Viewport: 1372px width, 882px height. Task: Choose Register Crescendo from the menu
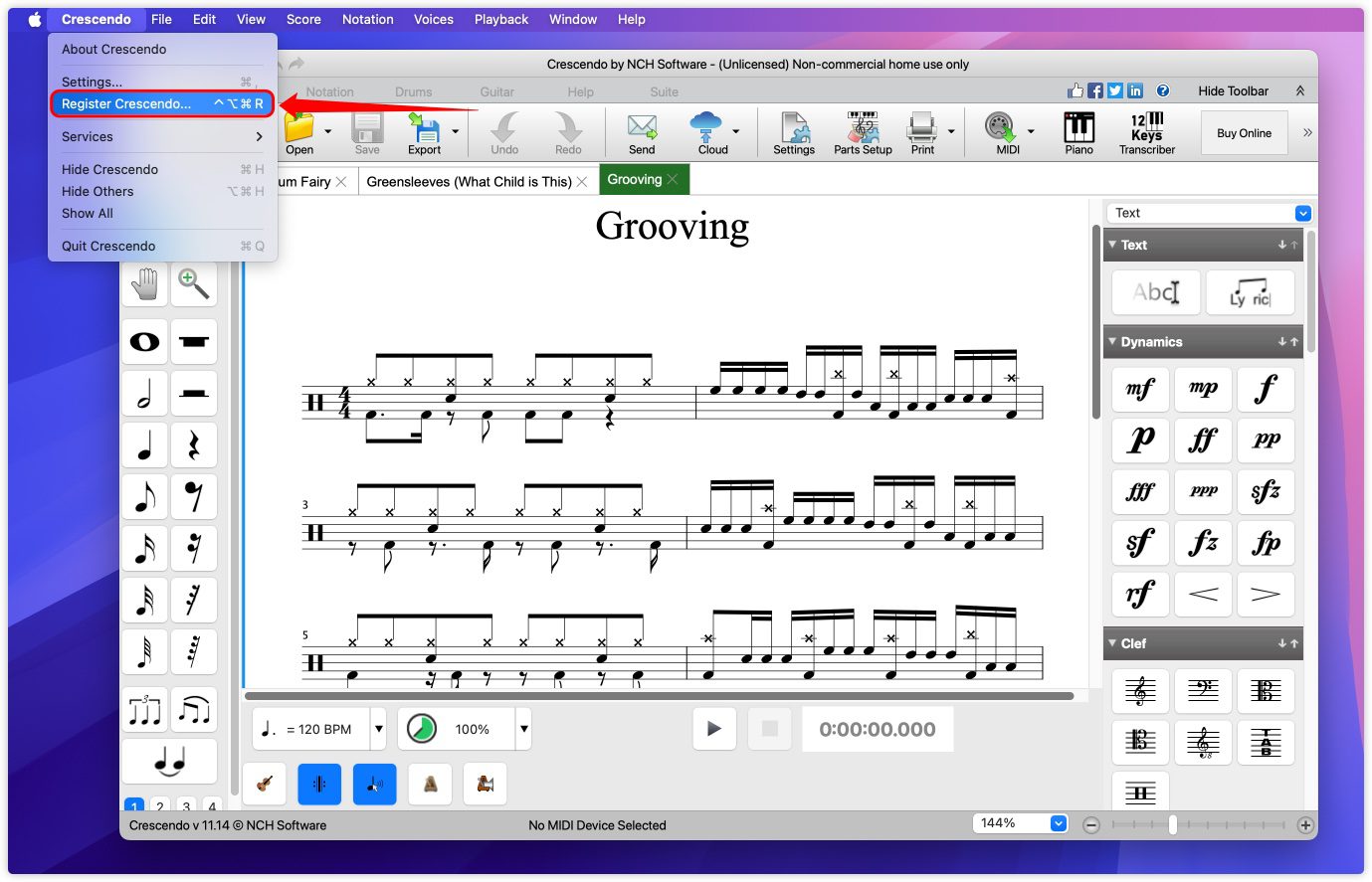(x=126, y=103)
